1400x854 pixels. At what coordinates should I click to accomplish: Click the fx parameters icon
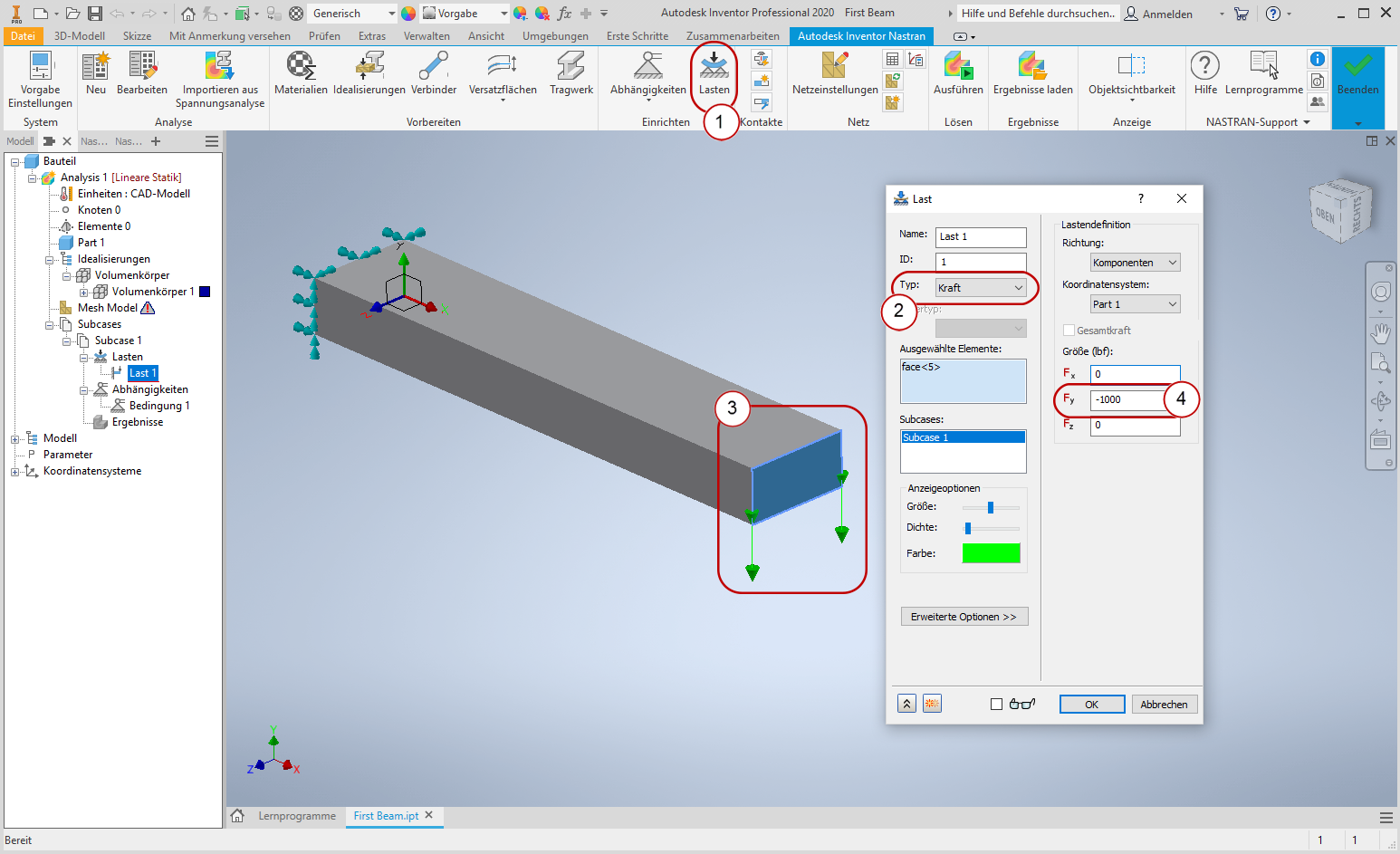(564, 14)
